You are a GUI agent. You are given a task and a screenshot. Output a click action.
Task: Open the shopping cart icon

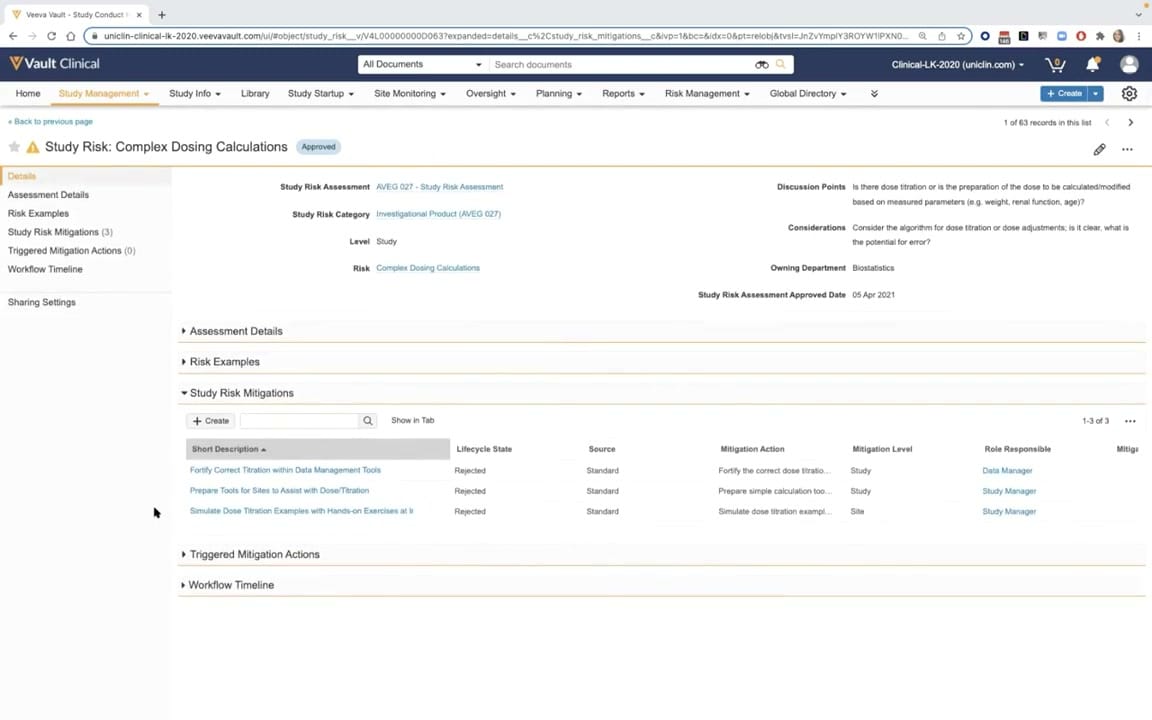click(1055, 65)
